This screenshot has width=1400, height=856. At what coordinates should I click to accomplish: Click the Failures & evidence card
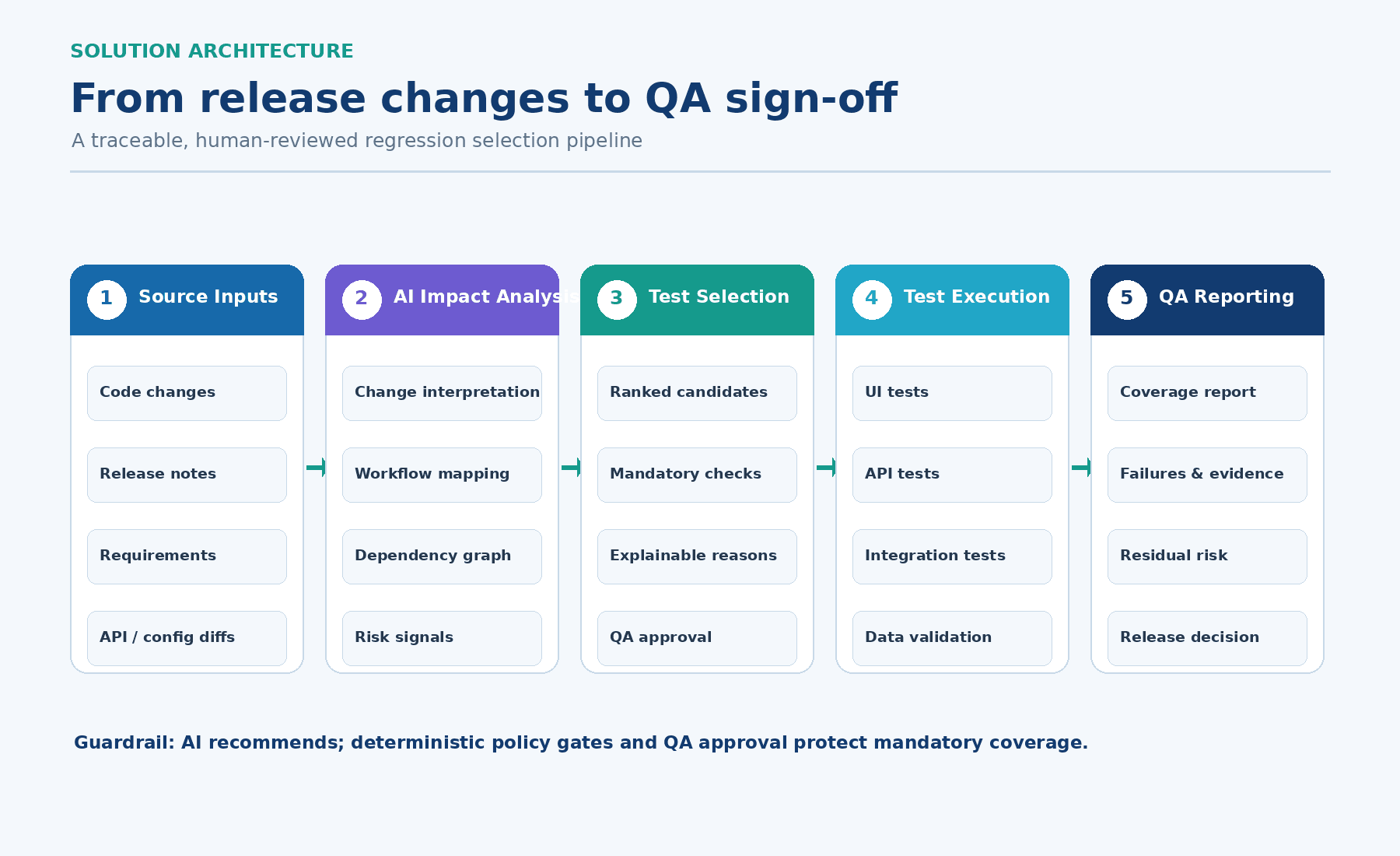point(1207,475)
